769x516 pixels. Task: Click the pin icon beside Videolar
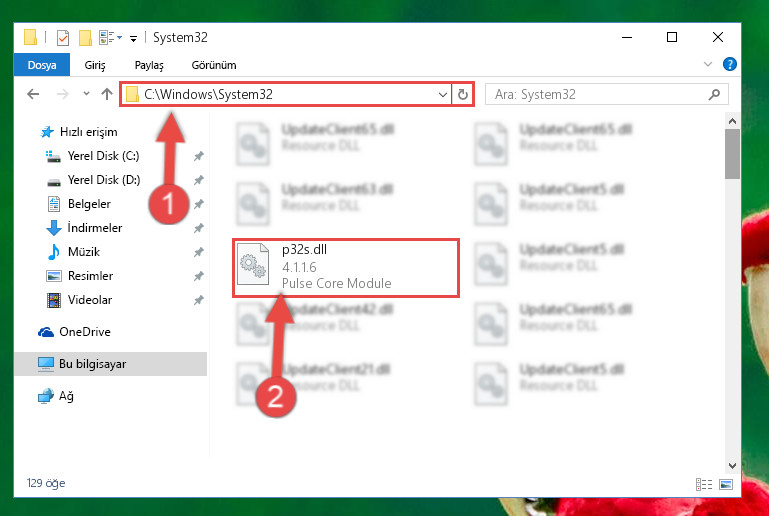(x=198, y=300)
